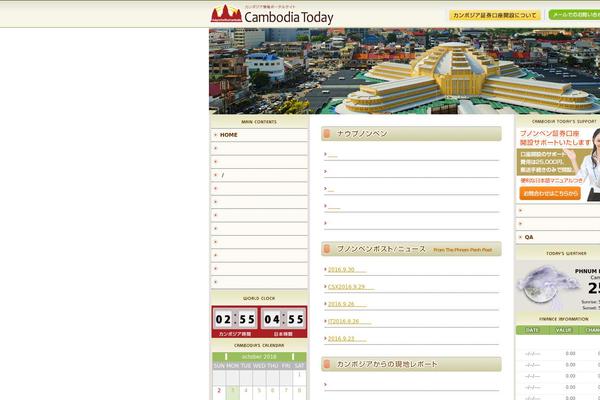Click the ナウプノンペン section header
Screen dimensions: 600x400
pos(411,134)
